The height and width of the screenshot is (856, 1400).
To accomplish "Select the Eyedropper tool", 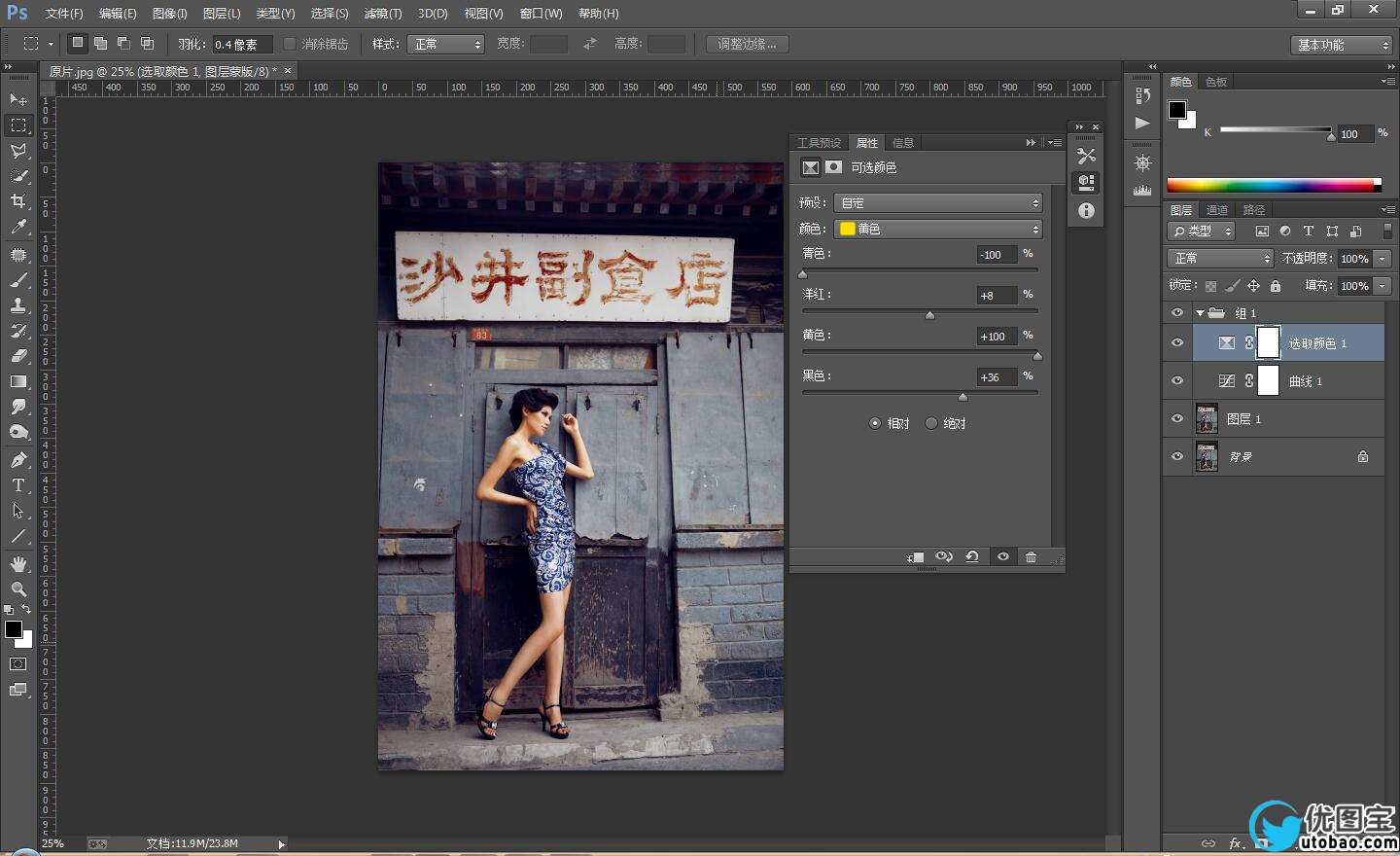I will click(x=17, y=227).
